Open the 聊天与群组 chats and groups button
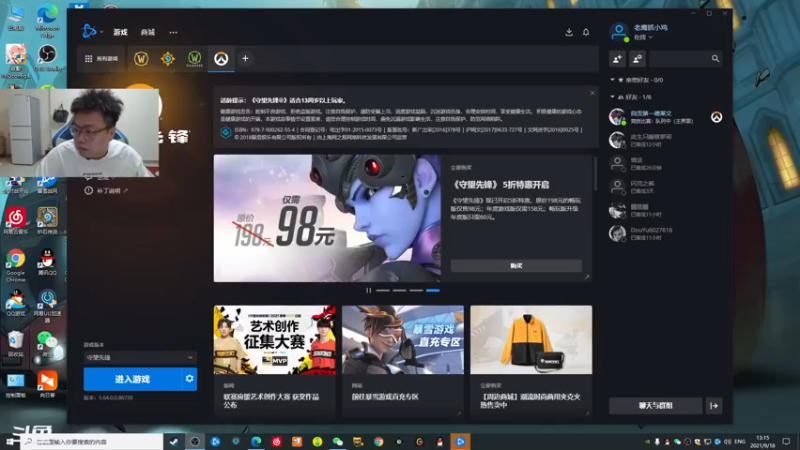 click(656, 406)
